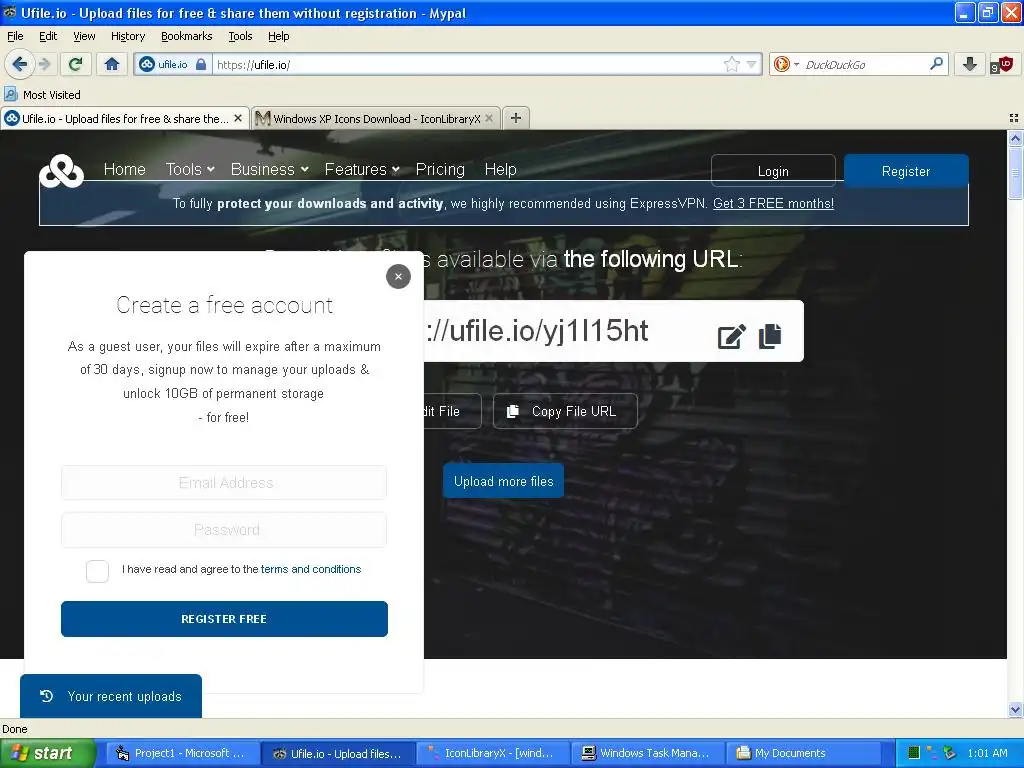The height and width of the screenshot is (768, 1024).
Task: Click the copy URL icon beside the link
Action: pos(770,336)
